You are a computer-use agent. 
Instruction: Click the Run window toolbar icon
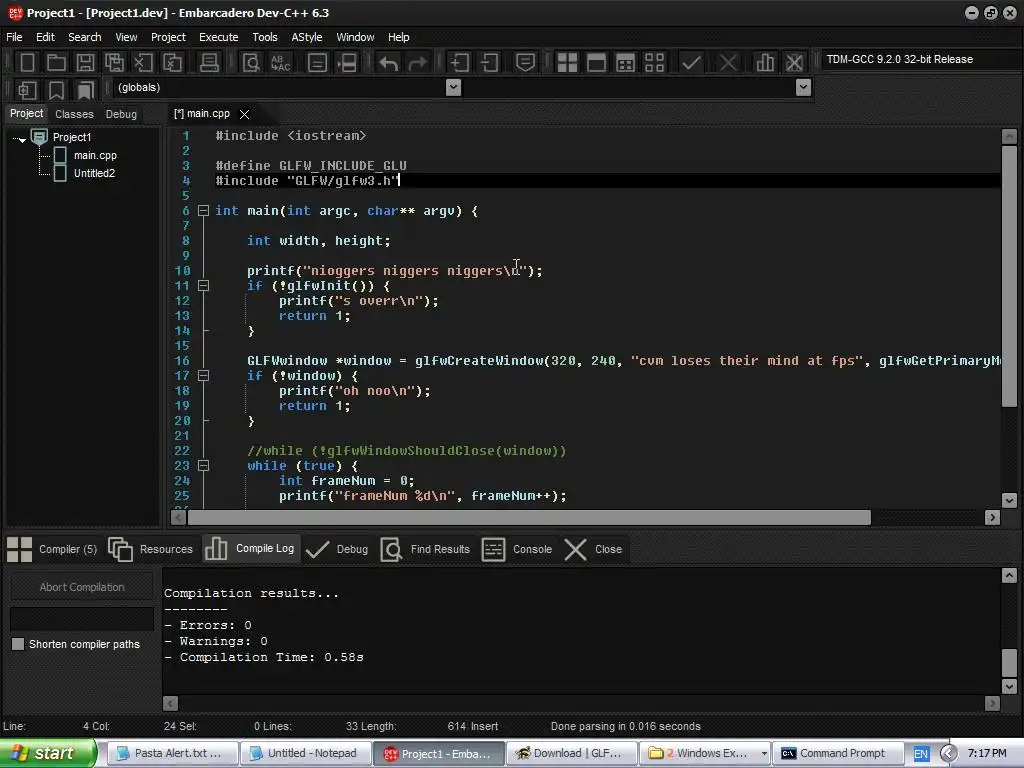[596, 63]
